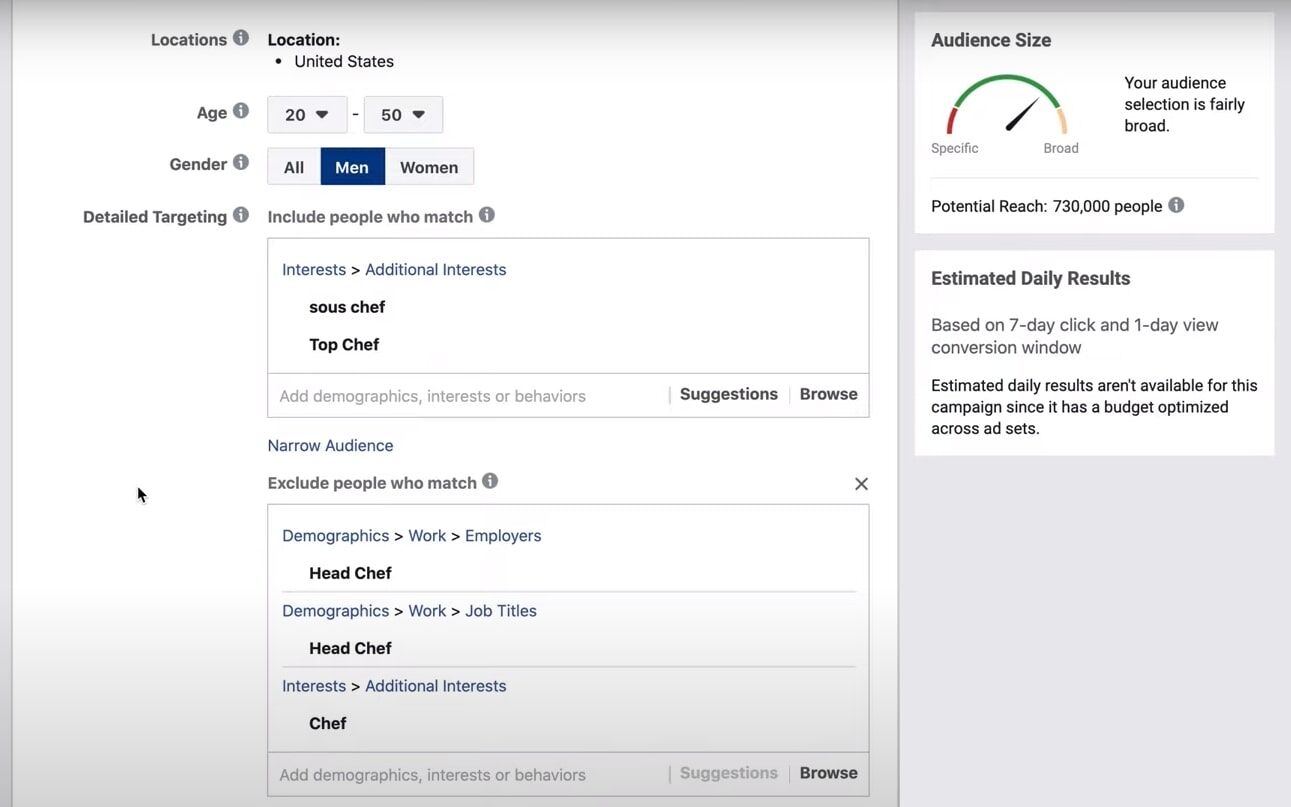
Task: Click include Add demographics, interests input field
Action: [468, 396]
